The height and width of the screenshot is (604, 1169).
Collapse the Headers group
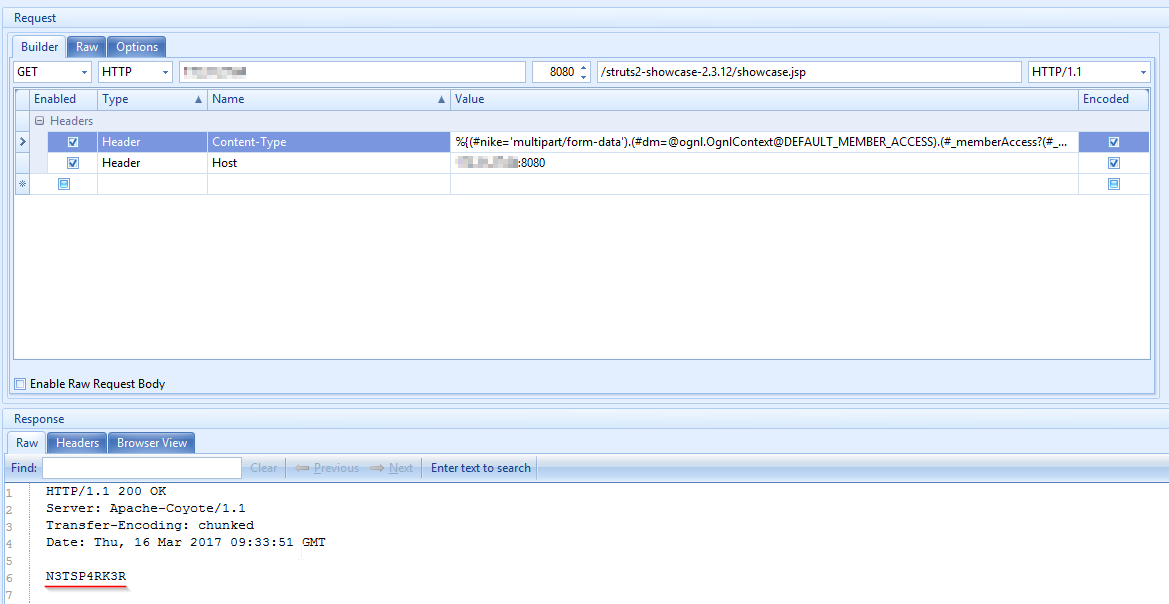37,120
